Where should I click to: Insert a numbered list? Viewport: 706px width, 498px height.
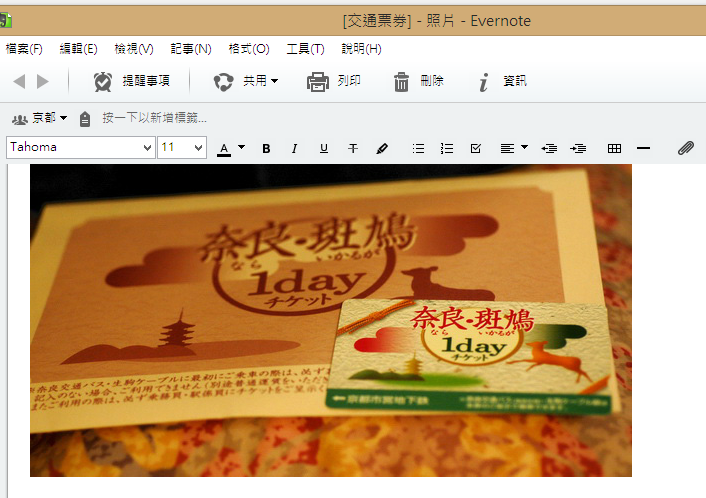[x=447, y=149]
